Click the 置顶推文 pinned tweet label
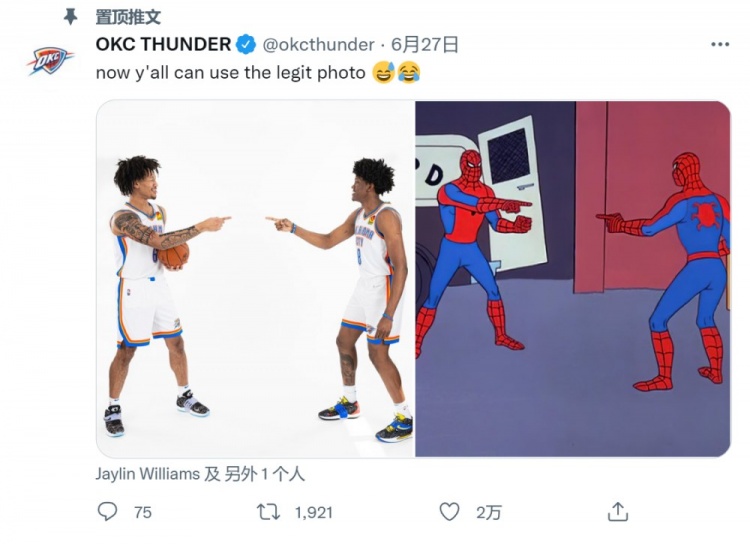750x544 pixels. pyautogui.click(x=128, y=17)
